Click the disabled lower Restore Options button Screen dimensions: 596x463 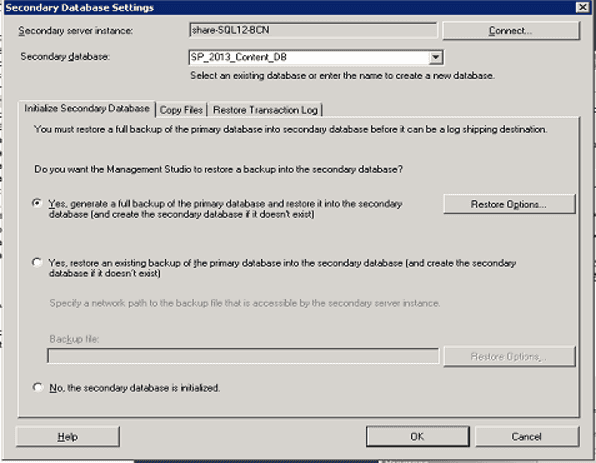(509, 356)
